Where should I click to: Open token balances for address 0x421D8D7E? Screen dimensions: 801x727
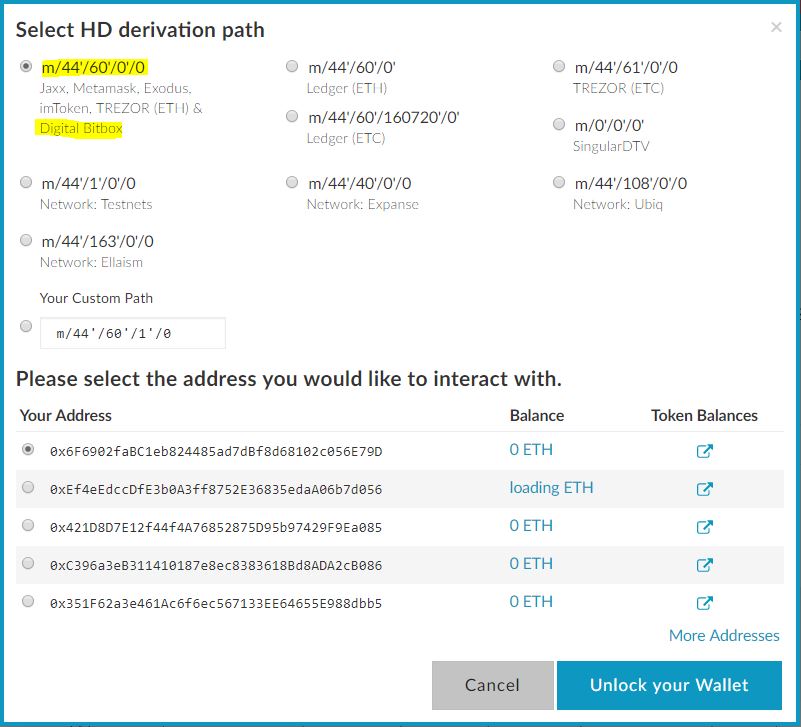tap(704, 527)
